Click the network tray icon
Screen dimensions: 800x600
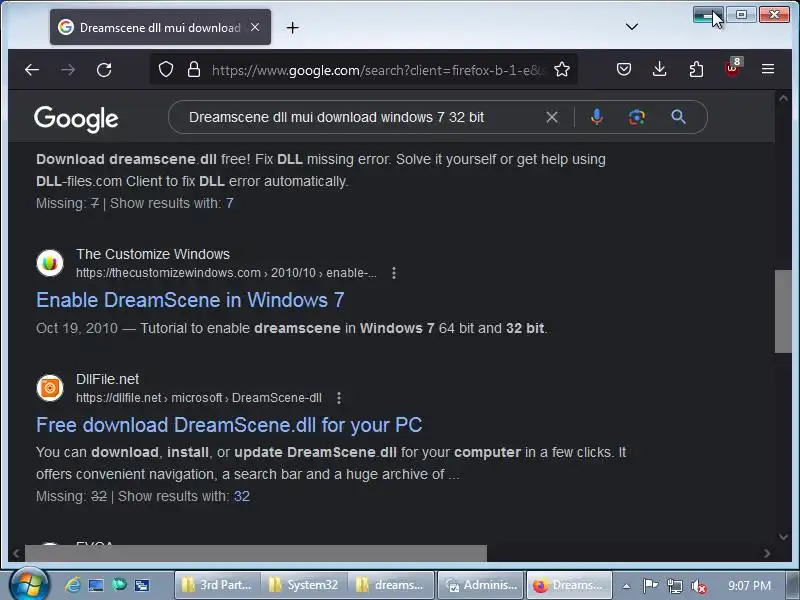pyautogui.click(x=674, y=586)
